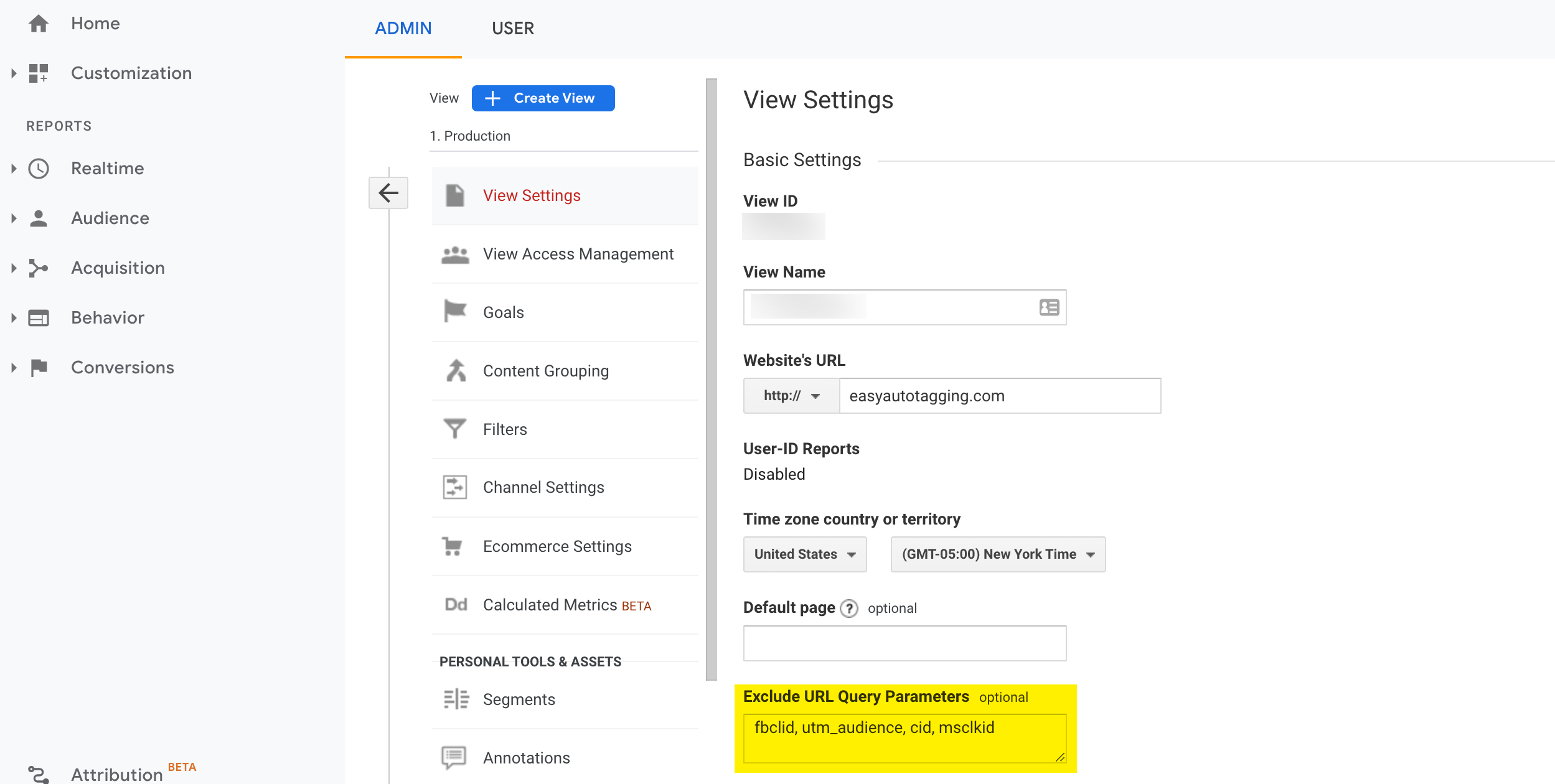Open Home in the left navigation

(95, 24)
